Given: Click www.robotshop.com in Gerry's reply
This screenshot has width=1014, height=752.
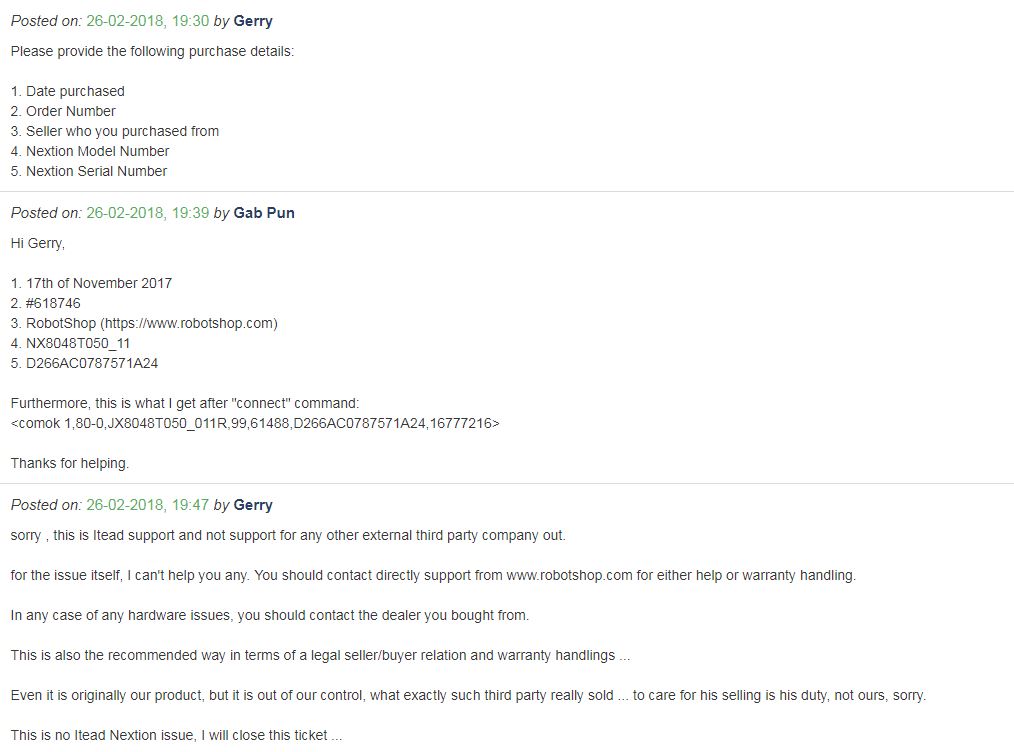Looking at the screenshot, I should (x=569, y=575).
